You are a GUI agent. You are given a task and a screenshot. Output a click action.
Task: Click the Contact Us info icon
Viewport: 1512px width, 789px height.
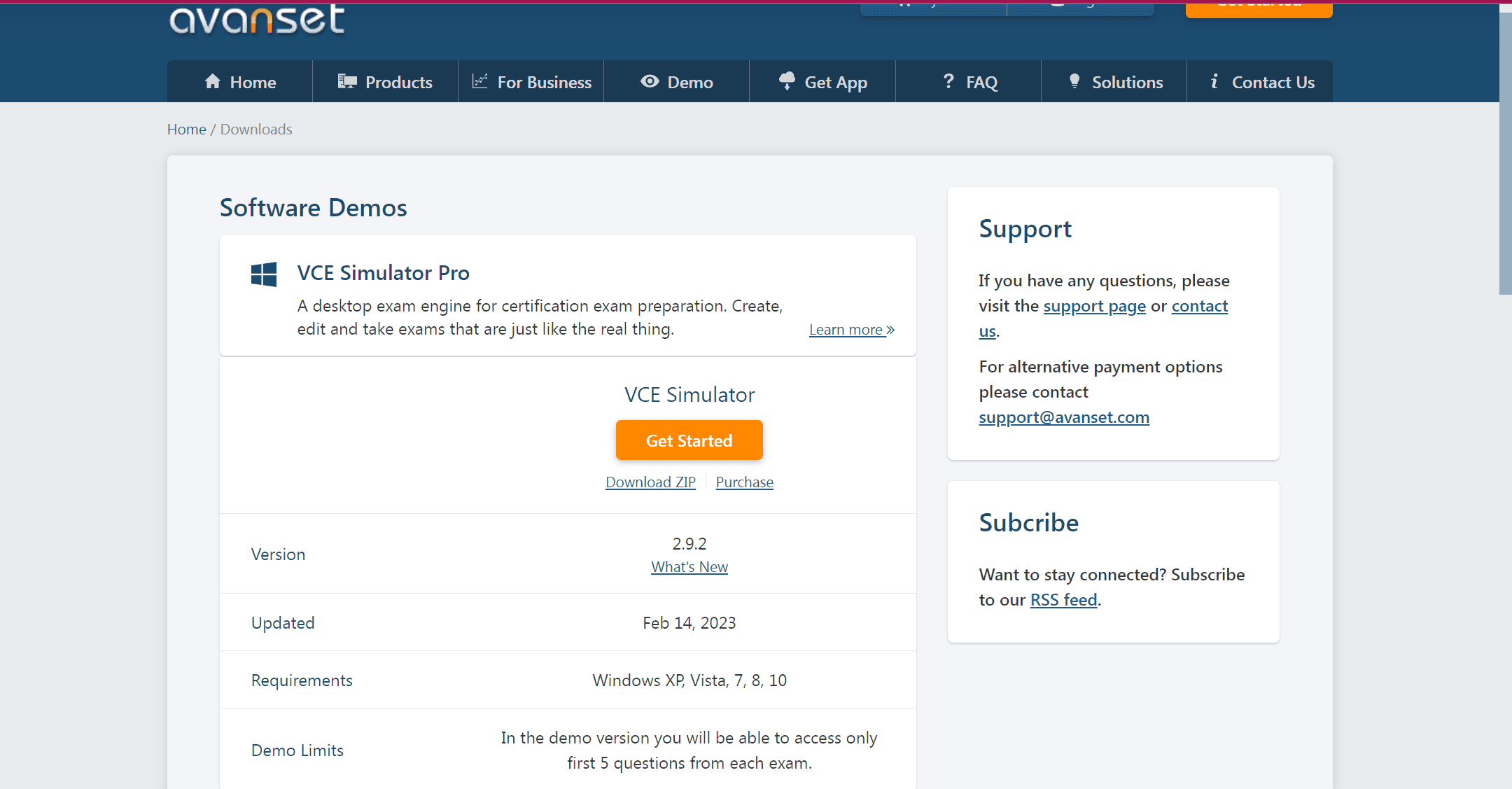tap(1214, 81)
